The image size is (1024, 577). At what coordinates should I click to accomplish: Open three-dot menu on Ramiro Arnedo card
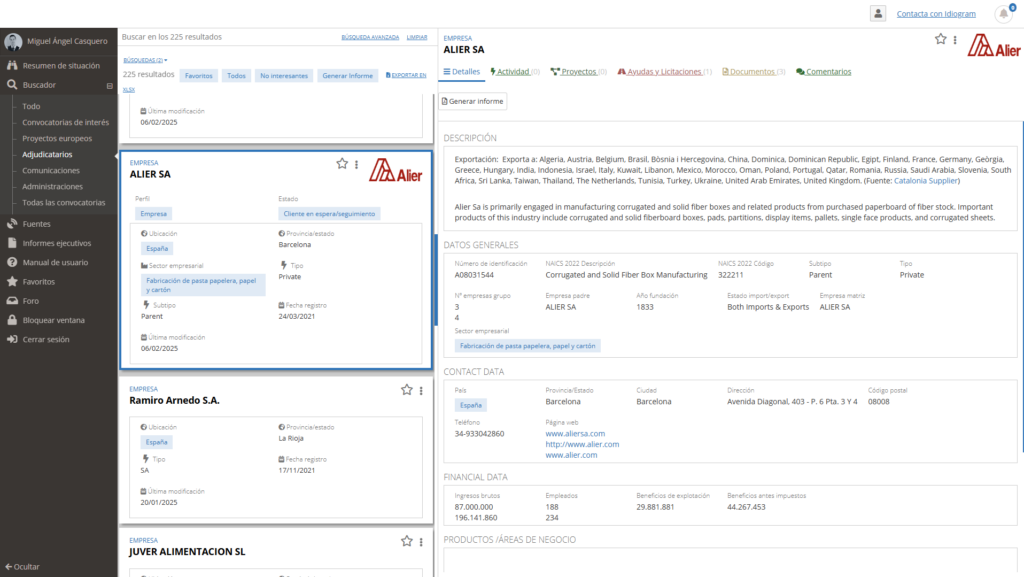tap(421, 390)
